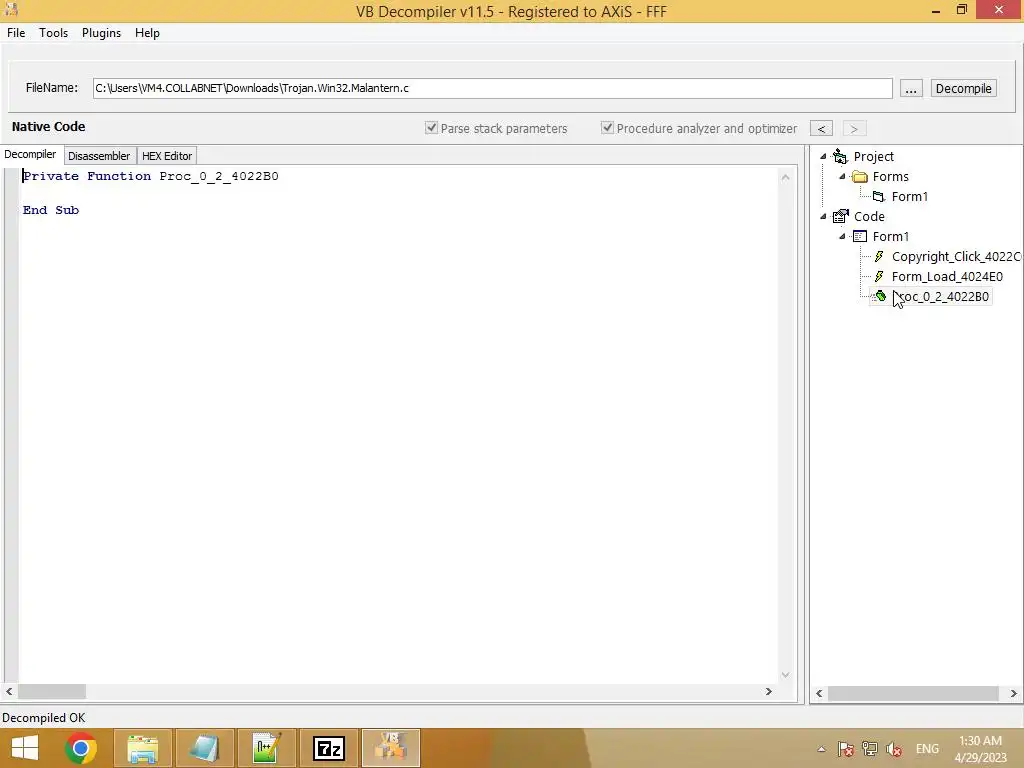Open the Help menu
The height and width of the screenshot is (768, 1024).
pos(148,33)
